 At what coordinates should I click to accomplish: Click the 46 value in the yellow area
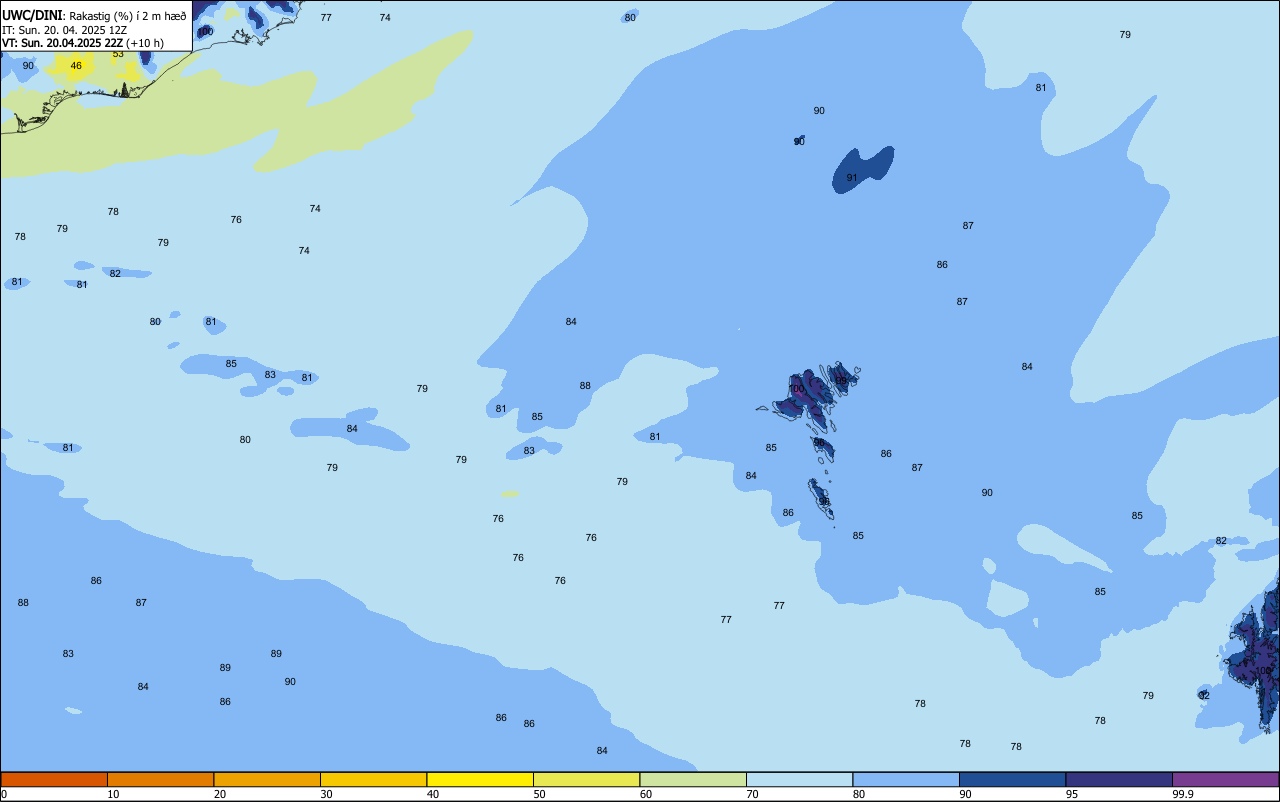point(76,66)
